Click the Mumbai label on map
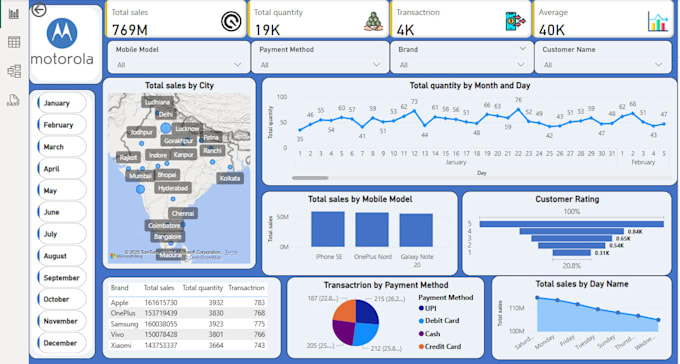This screenshot has width=680, height=364. pyautogui.click(x=140, y=176)
